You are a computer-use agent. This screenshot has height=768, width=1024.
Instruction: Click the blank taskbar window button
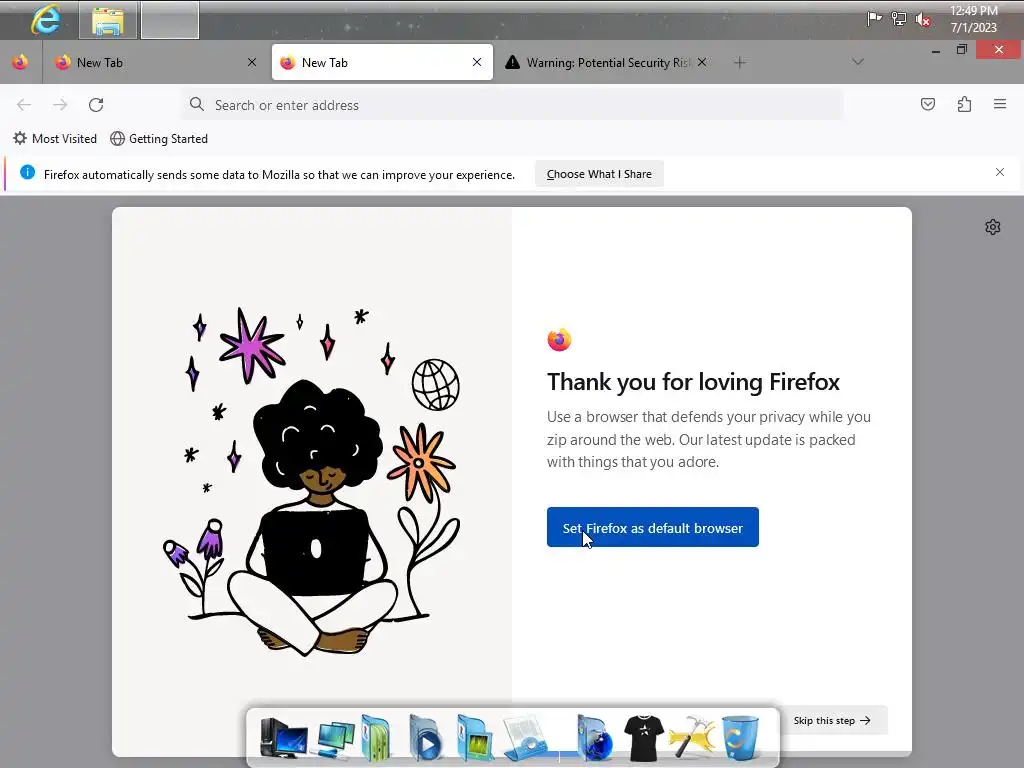170,20
